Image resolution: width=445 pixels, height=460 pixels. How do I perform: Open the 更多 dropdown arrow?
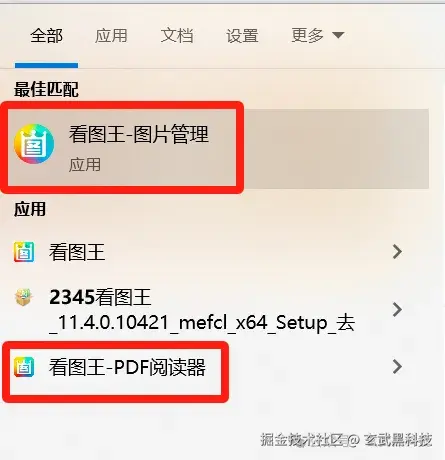click(x=338, y=35)
